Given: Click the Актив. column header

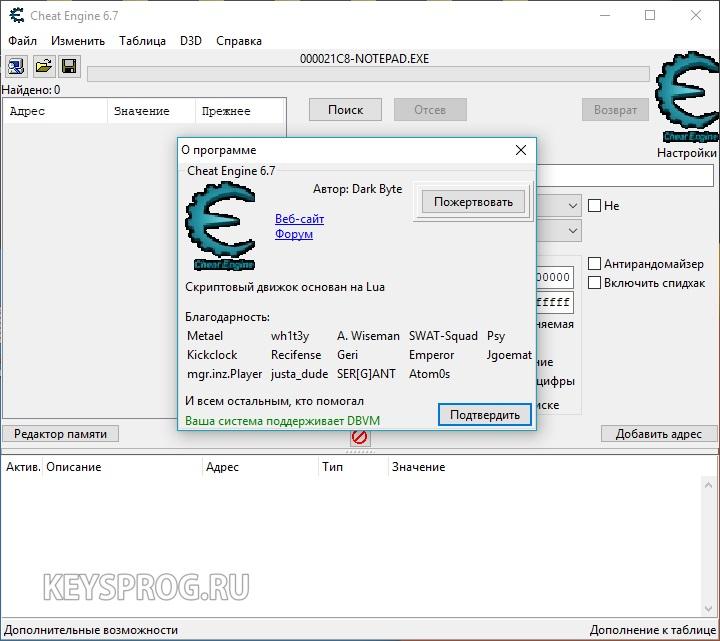Looking at the screenshot, I should click(x=22, y=467).
